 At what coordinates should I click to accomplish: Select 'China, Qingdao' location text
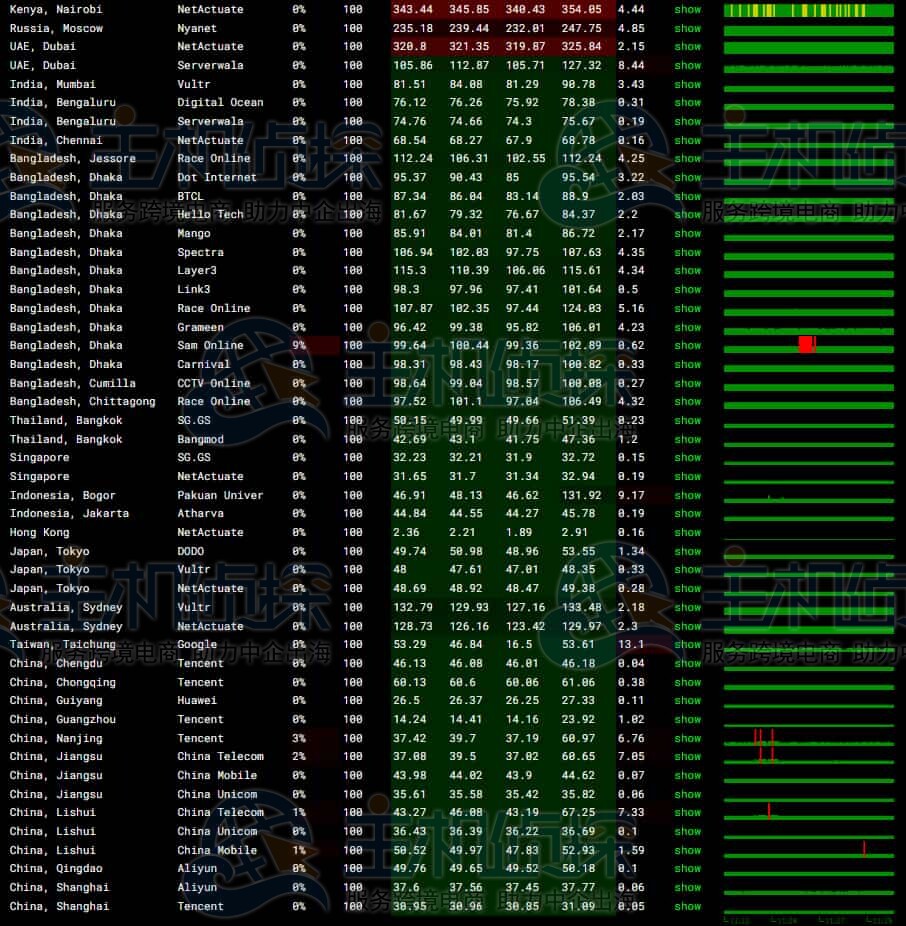pyautogui.click(x=56, y=869)
